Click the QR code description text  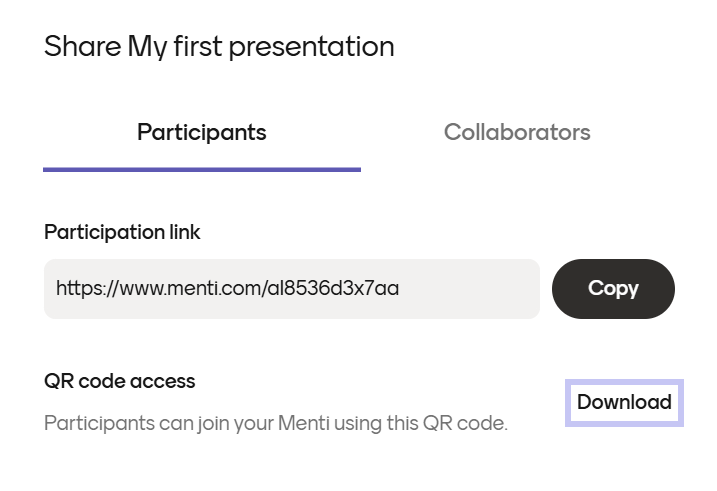coord(276,423)
